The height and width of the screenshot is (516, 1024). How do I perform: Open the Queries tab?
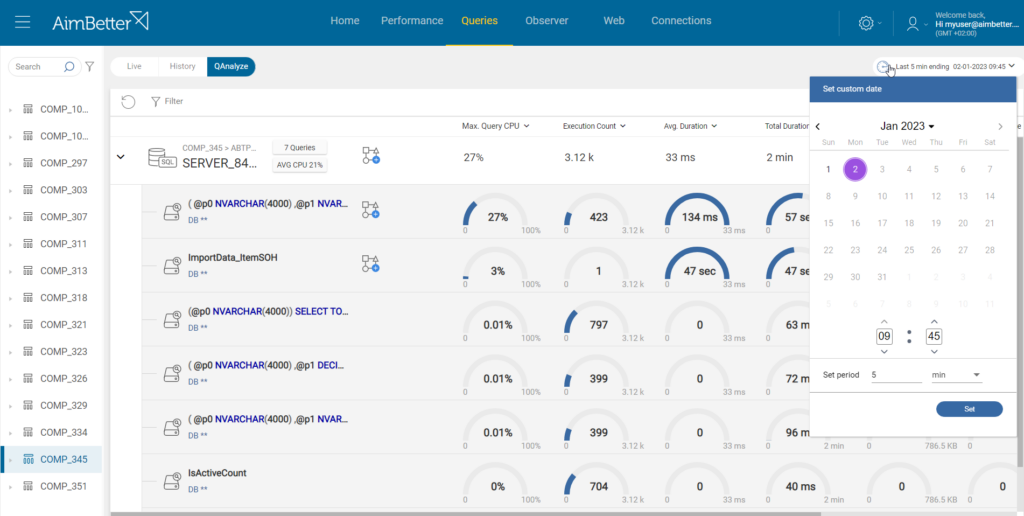click(479, 21)
